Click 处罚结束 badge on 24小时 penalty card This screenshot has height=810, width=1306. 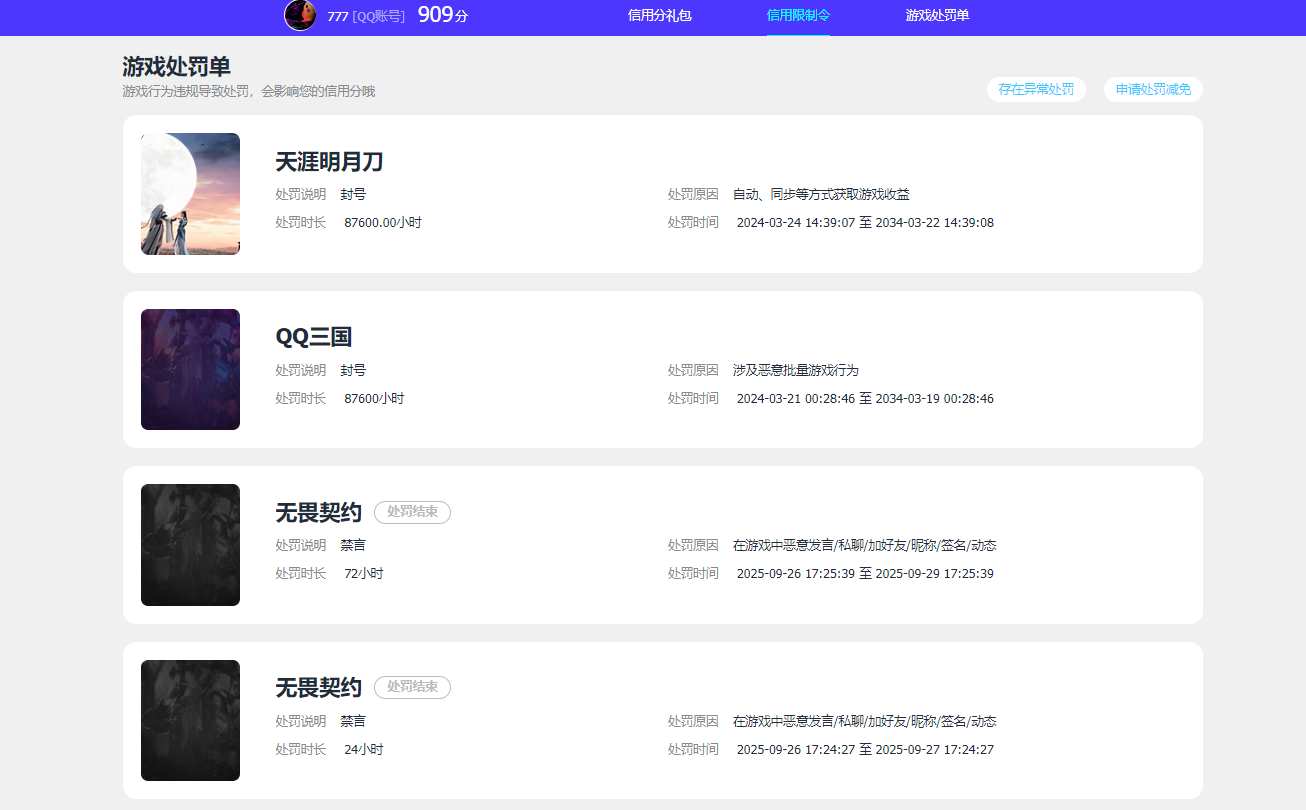(x=412, y=687)
